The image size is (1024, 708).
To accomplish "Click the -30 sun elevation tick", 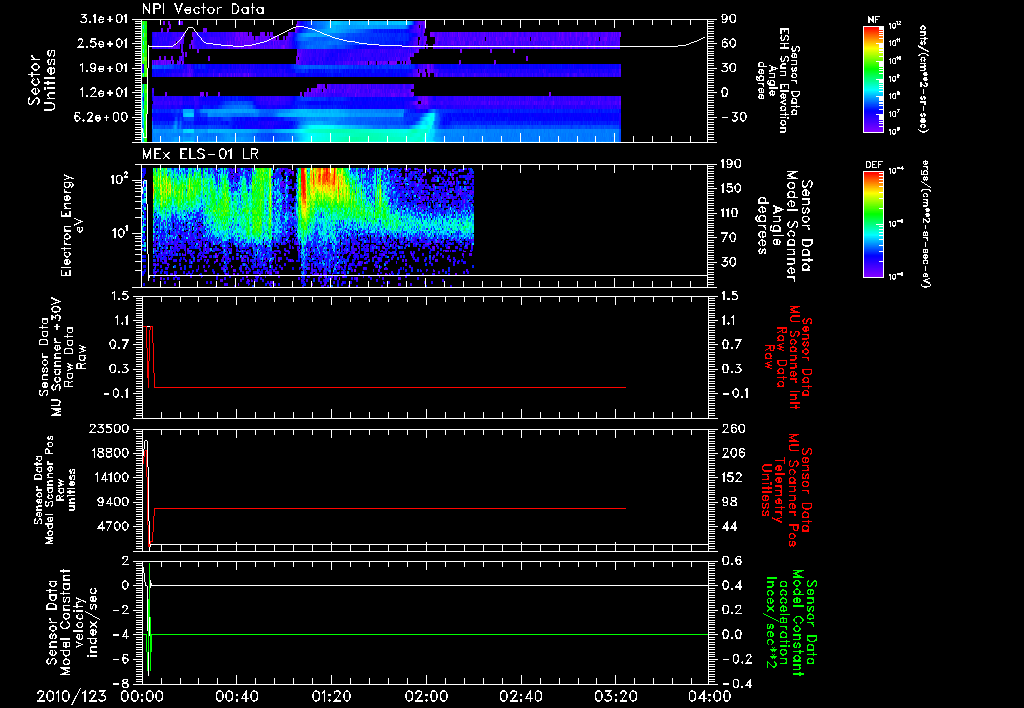I will pos(734,117).
